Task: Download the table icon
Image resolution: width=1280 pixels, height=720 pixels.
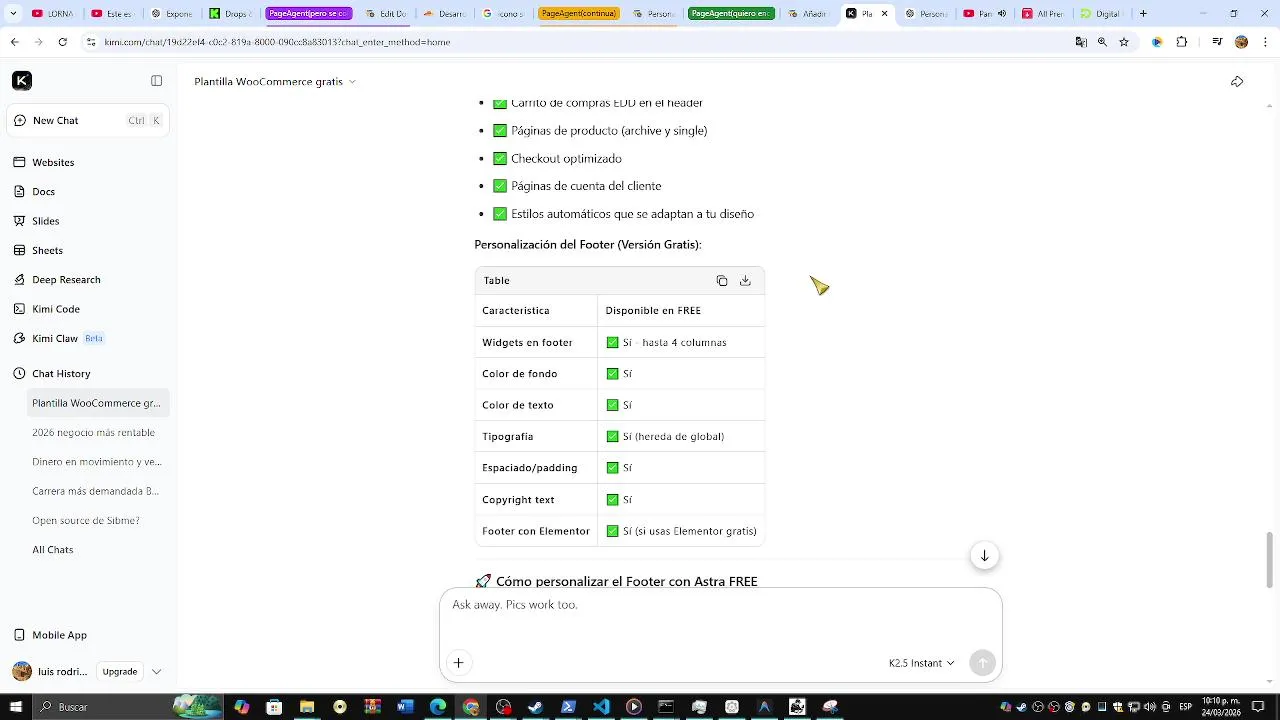Action: [745, 281]
